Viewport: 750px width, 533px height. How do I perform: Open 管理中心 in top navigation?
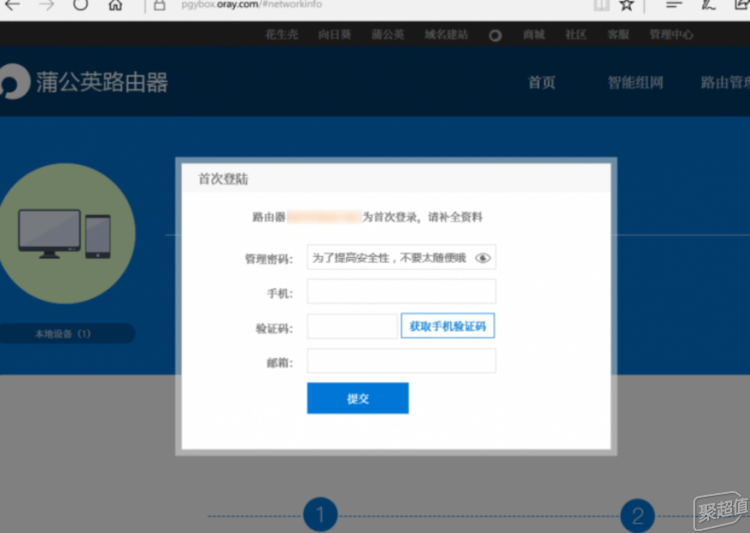pos(671,34)
